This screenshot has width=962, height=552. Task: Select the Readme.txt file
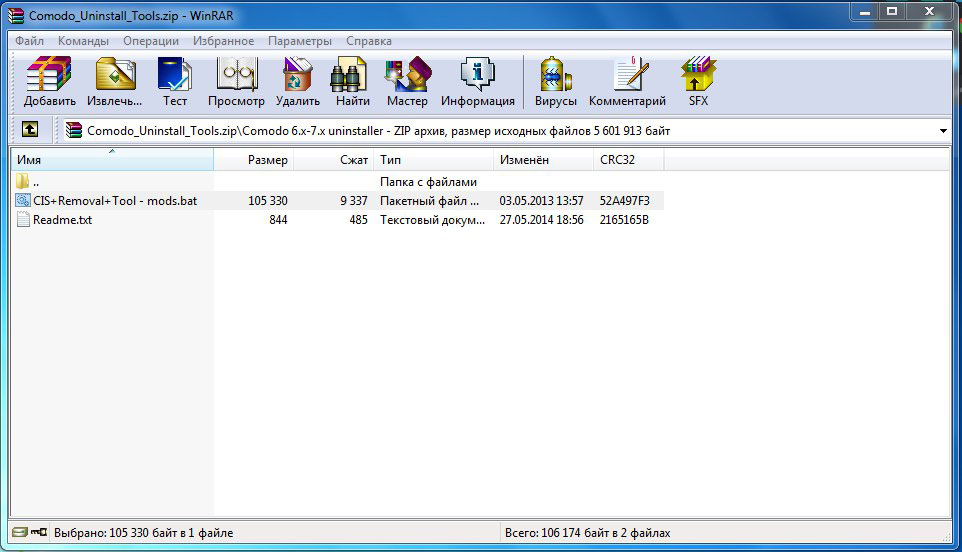pos(62,220)
